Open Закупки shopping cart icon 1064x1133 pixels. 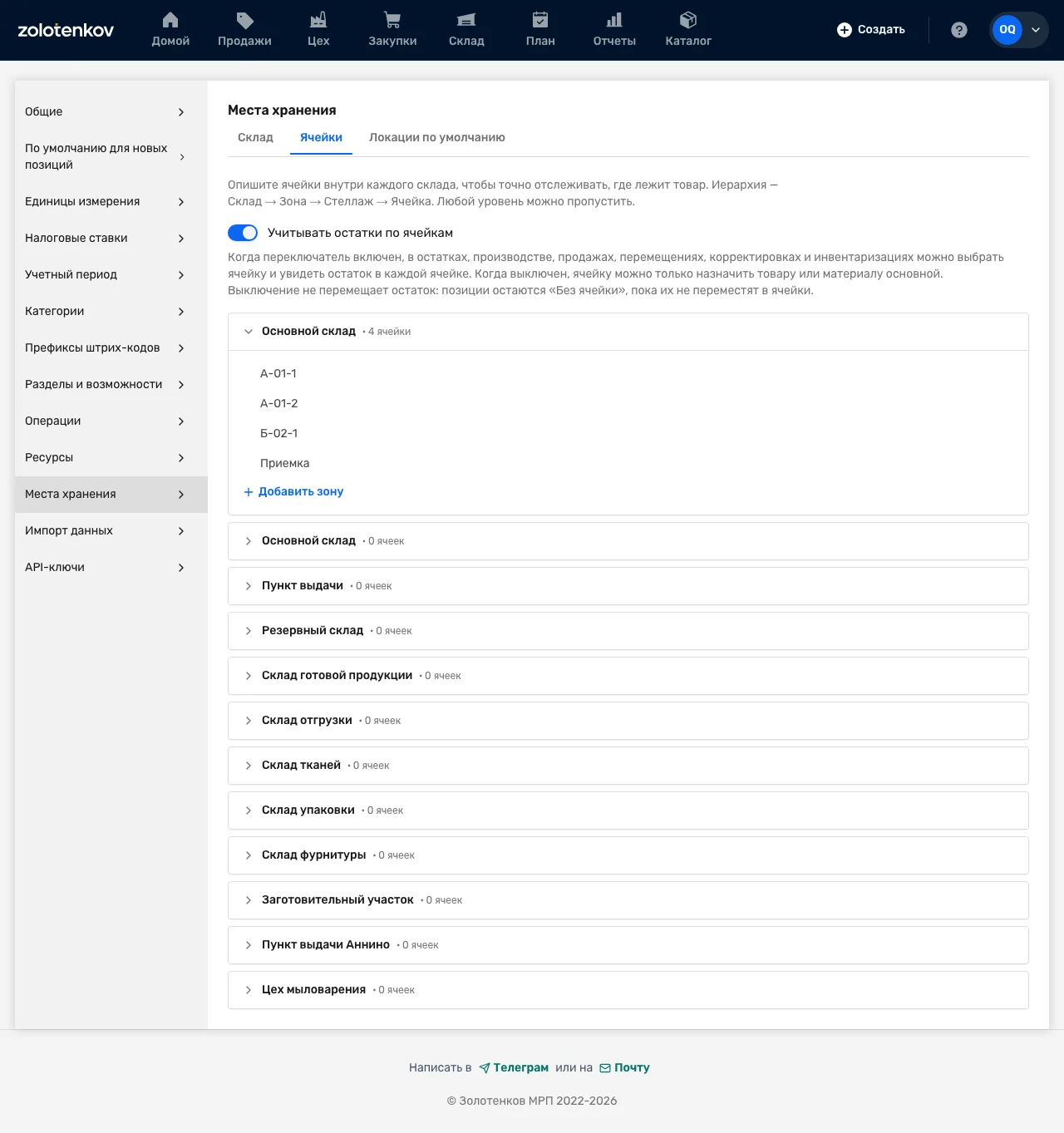tap(392, 20)
